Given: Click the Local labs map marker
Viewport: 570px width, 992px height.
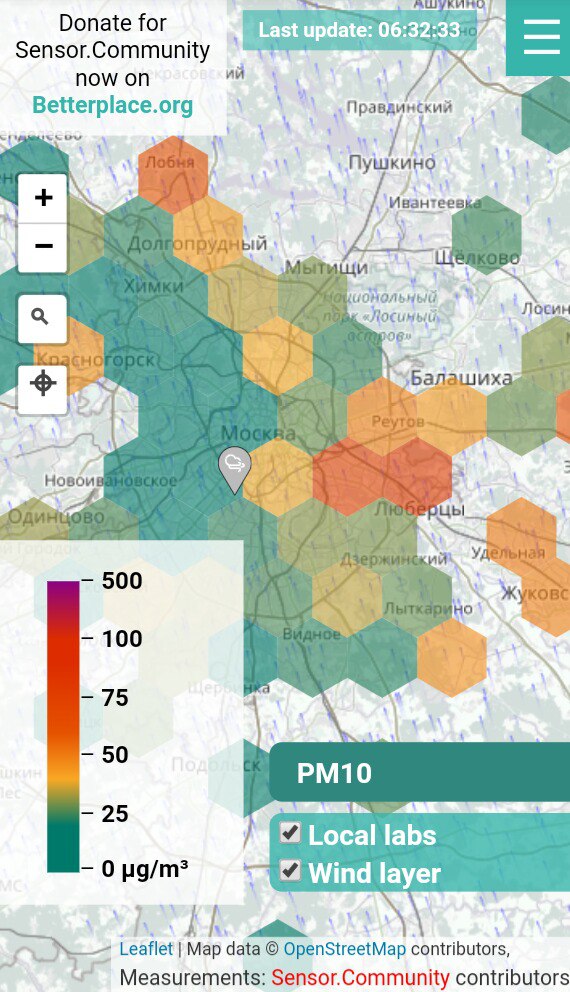Looking at the screenshot, I should click(234, 469).
